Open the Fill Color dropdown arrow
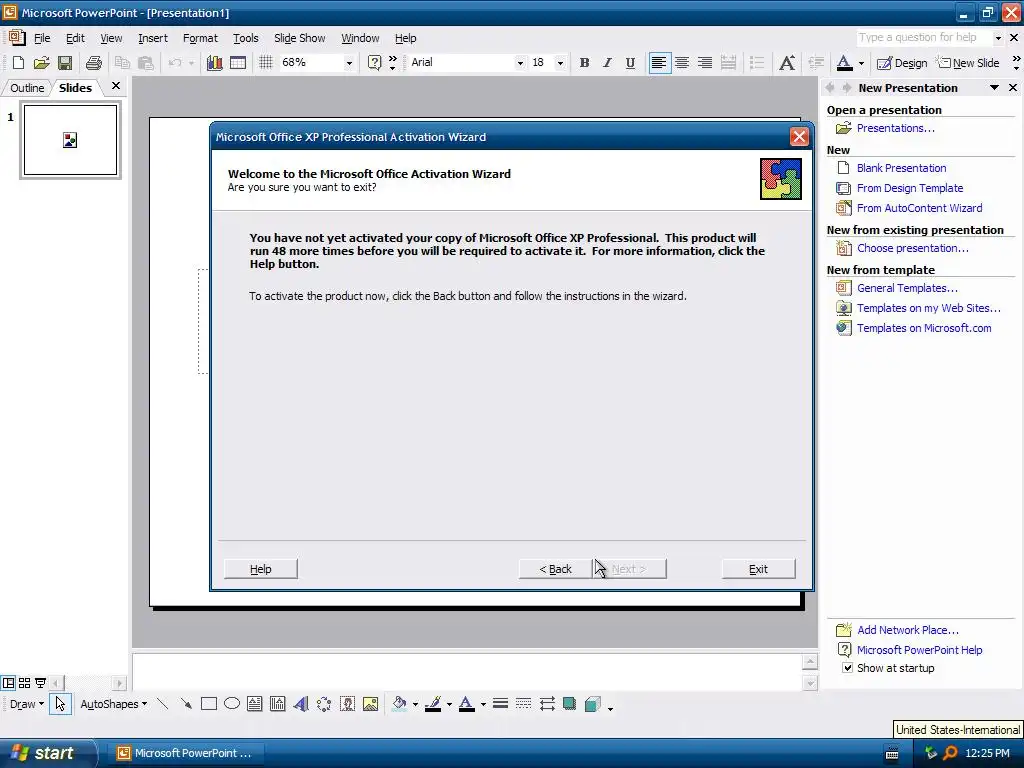 click(415, 705)
